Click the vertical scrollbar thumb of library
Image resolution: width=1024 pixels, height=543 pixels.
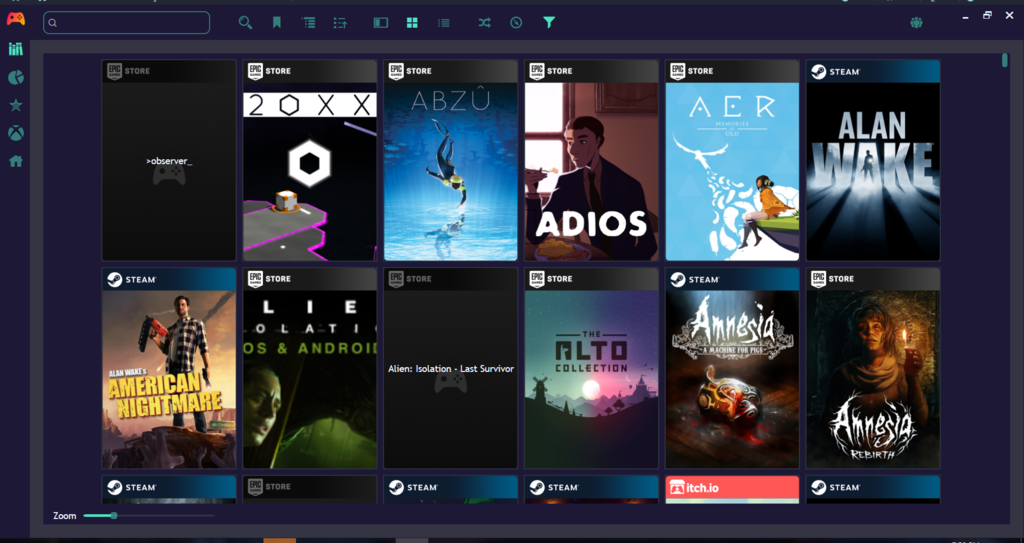(1004, 60)
